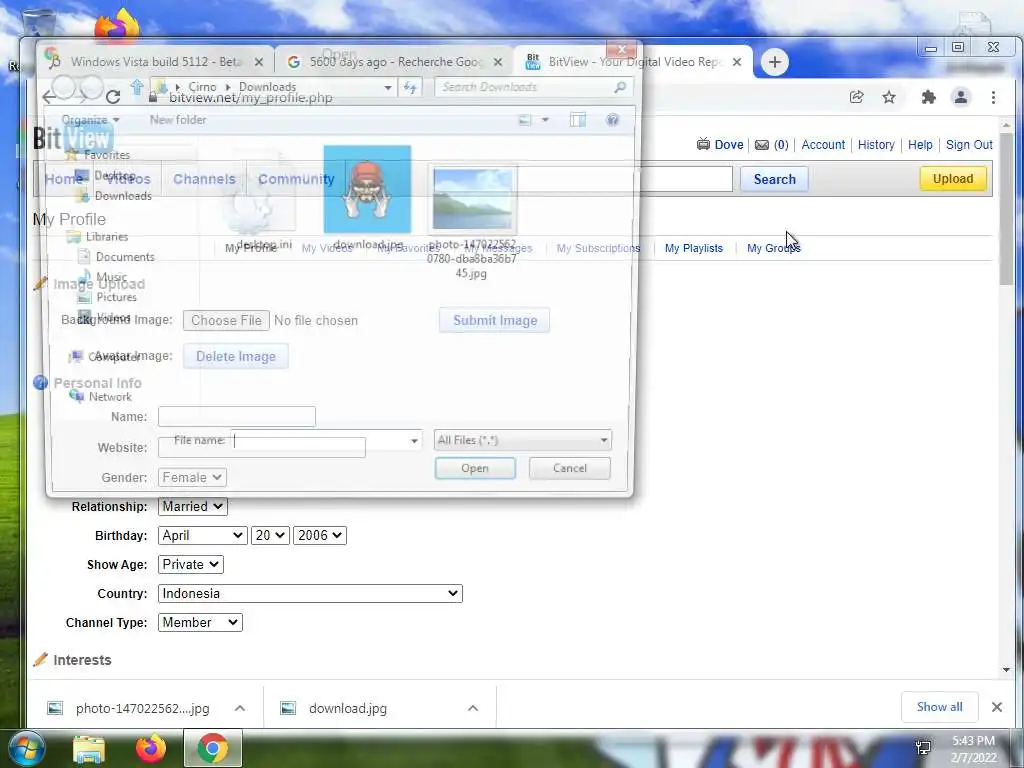Open Chrome's three-dot menu
The width and height of the screenshot is (1024, 768).
[993, 97]
